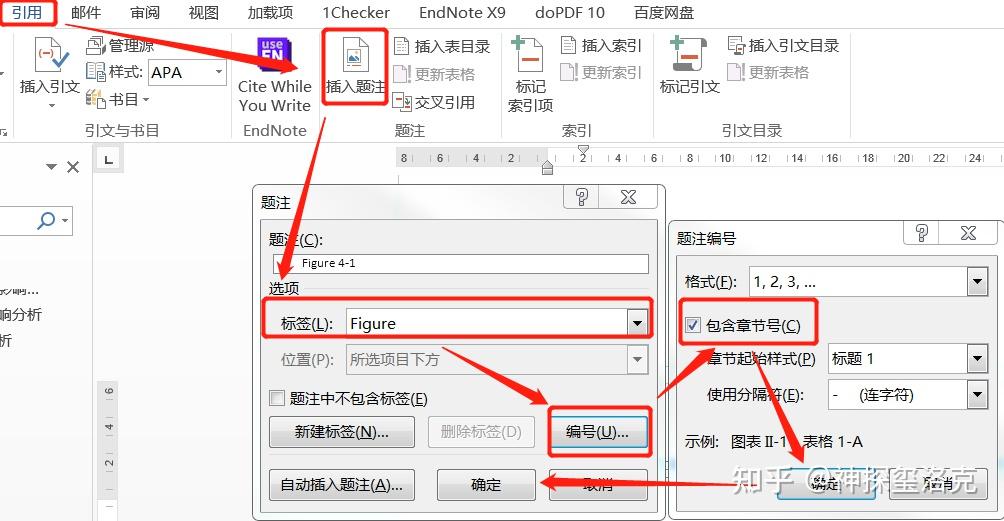Close the 题注编号 dialog
The image size is (1004, 521).
[969, 232]
